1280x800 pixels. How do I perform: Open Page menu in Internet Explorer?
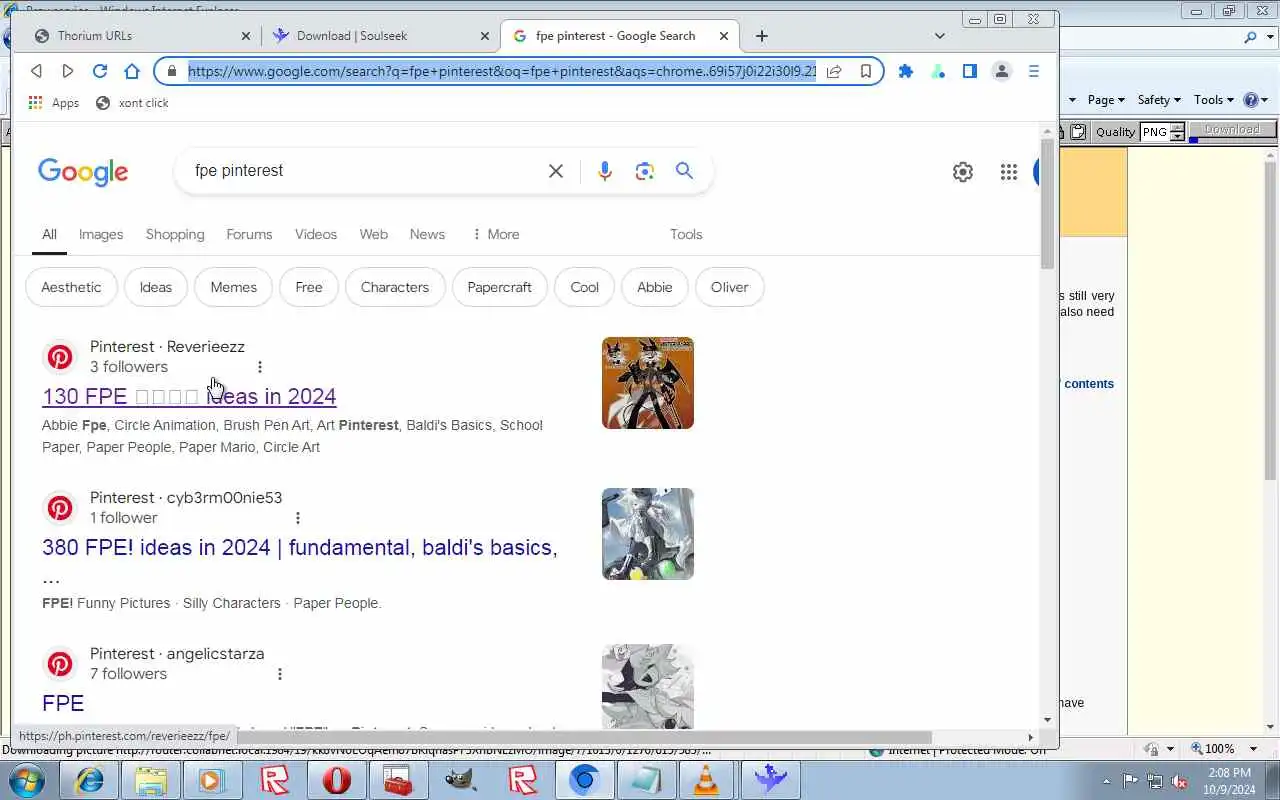click(1106, 100)
